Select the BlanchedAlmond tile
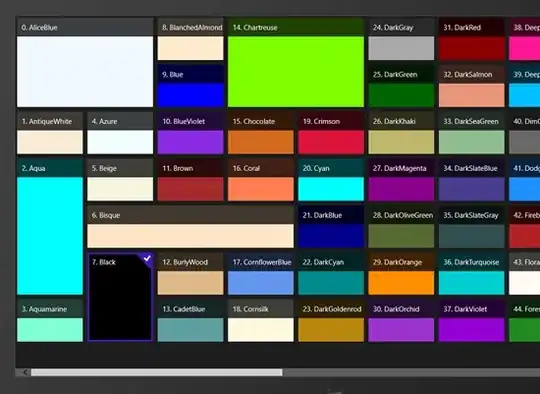Screen dimensions: 540x394 (190, 39)
